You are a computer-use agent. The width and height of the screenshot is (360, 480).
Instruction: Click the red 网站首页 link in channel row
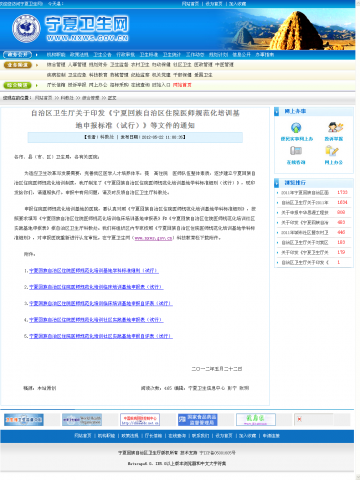click(182, 85)
